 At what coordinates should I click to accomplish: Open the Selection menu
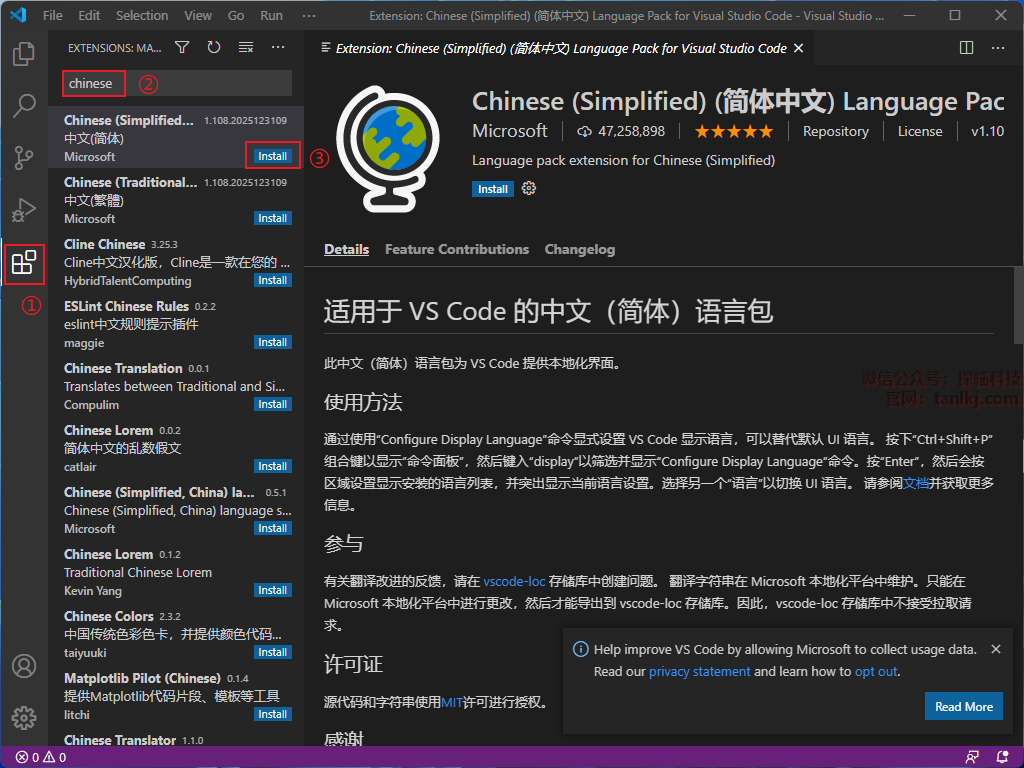point(142,15)
